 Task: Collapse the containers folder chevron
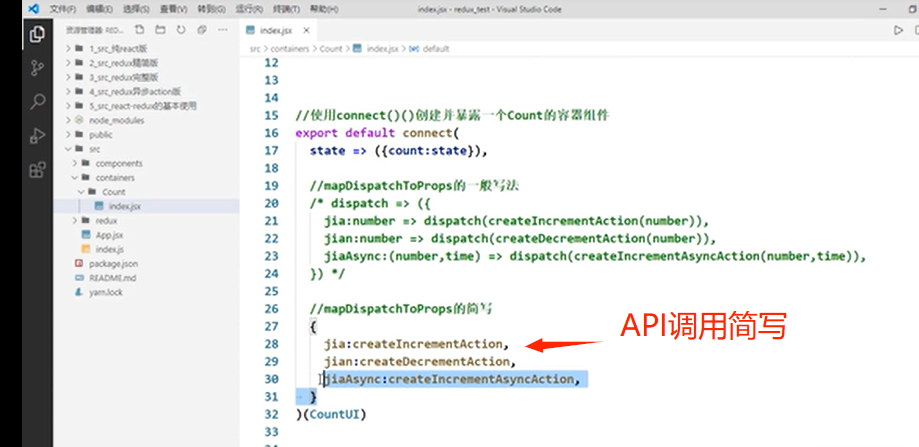[74, 178]
